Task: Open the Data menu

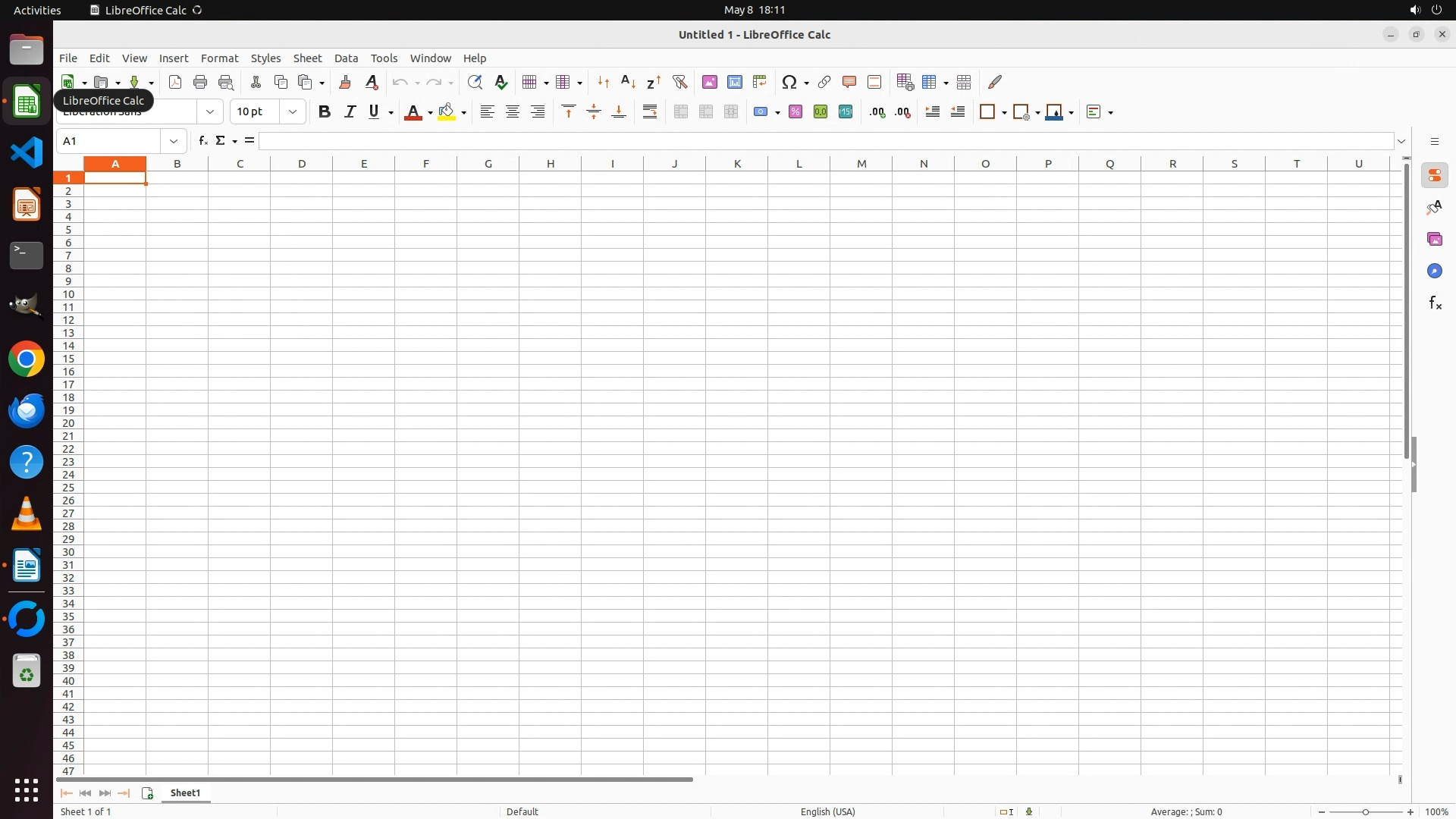Action: point(346,58)
